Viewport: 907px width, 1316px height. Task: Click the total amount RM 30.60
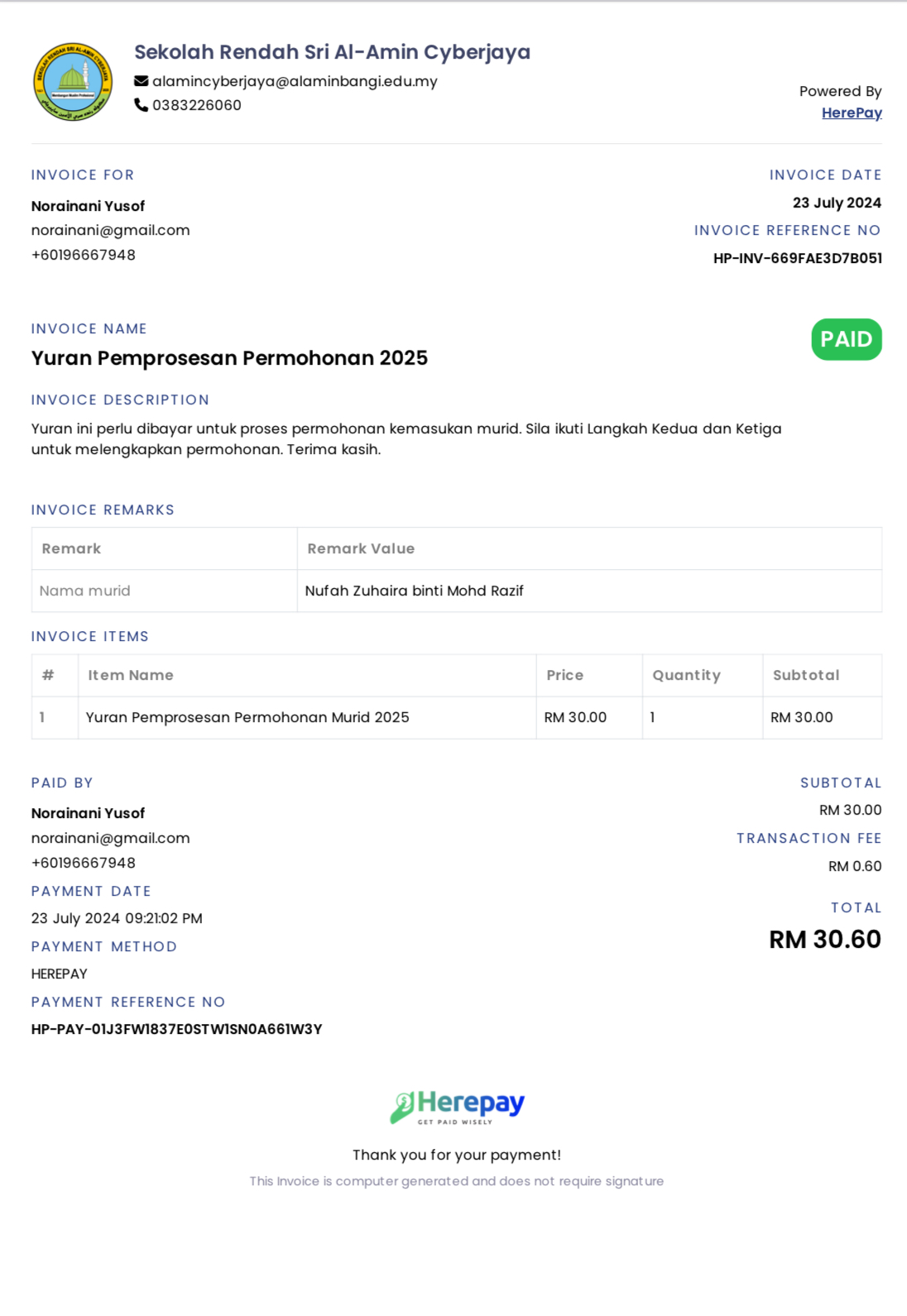[825, 939]
